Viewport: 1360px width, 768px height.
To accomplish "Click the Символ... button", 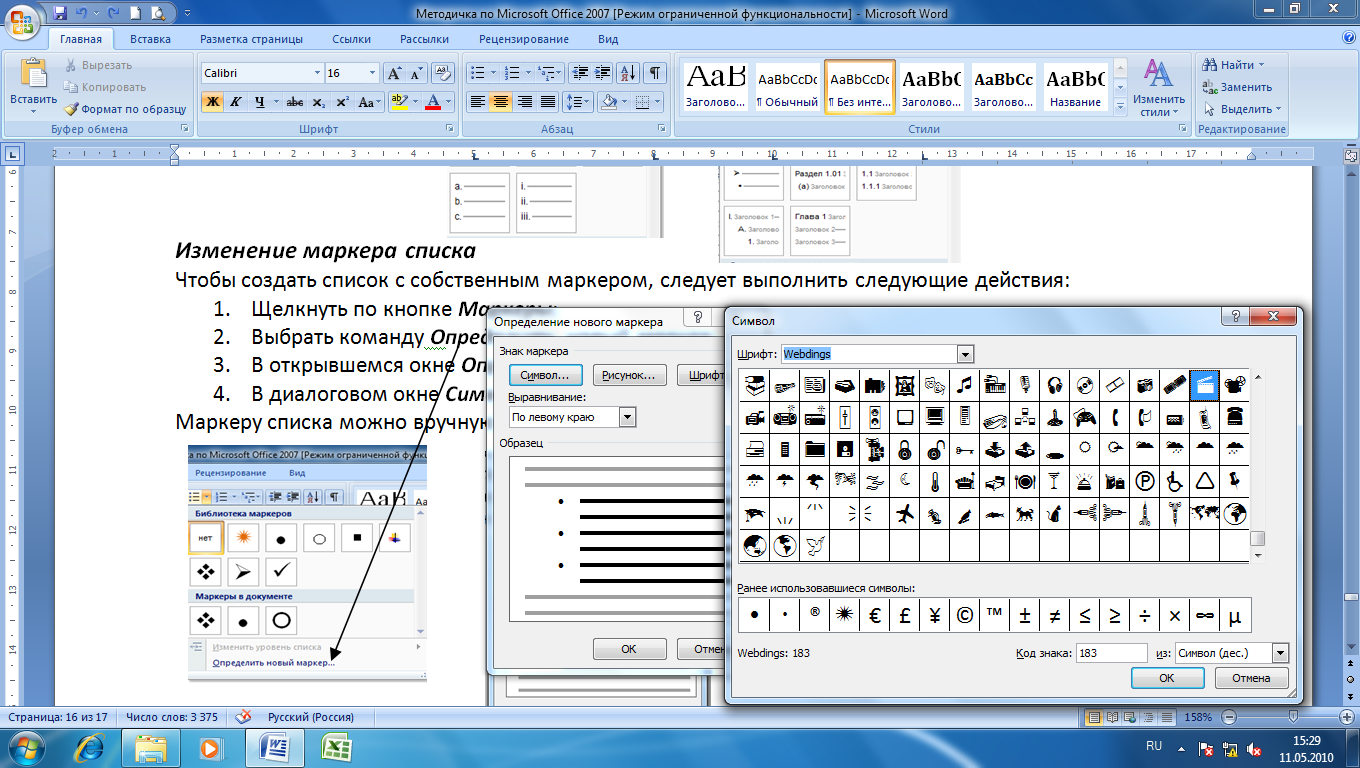I will click(x=544, y=375).
